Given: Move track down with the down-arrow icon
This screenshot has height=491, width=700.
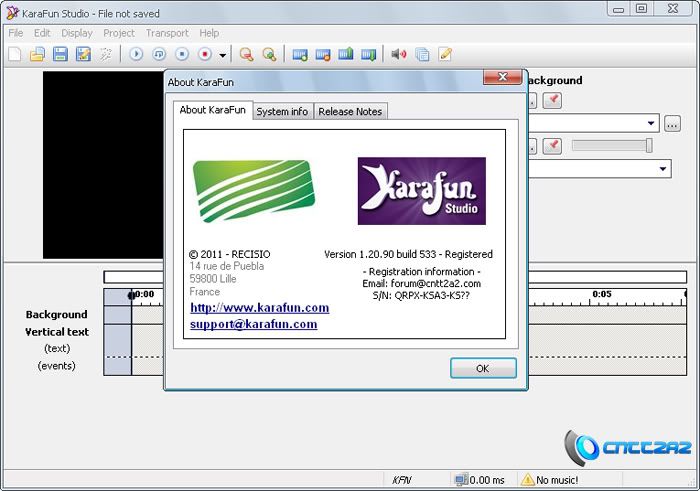Looking at the screenshot, I should (x=368, y=54).
